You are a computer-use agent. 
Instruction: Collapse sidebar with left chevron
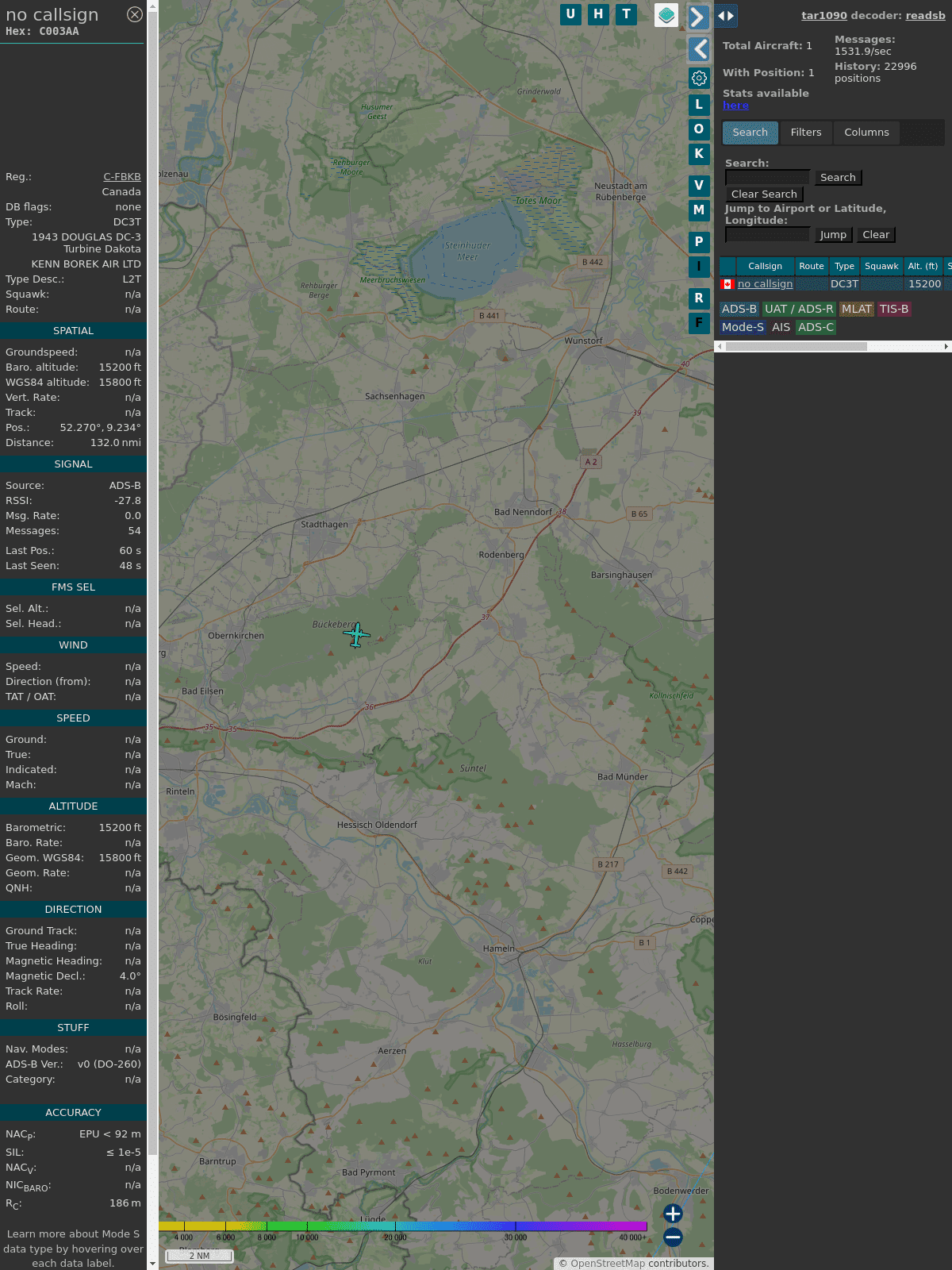698,49
